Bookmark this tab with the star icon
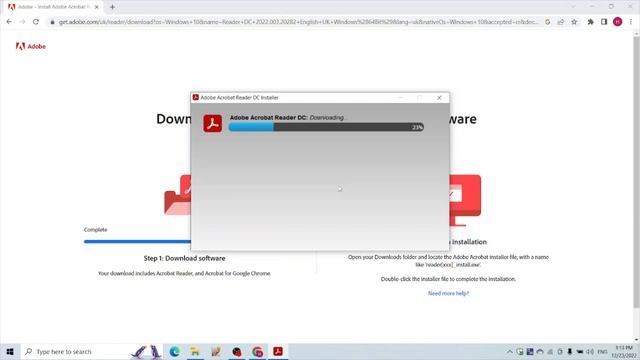 pyautogui.click(x=574, y=22)
